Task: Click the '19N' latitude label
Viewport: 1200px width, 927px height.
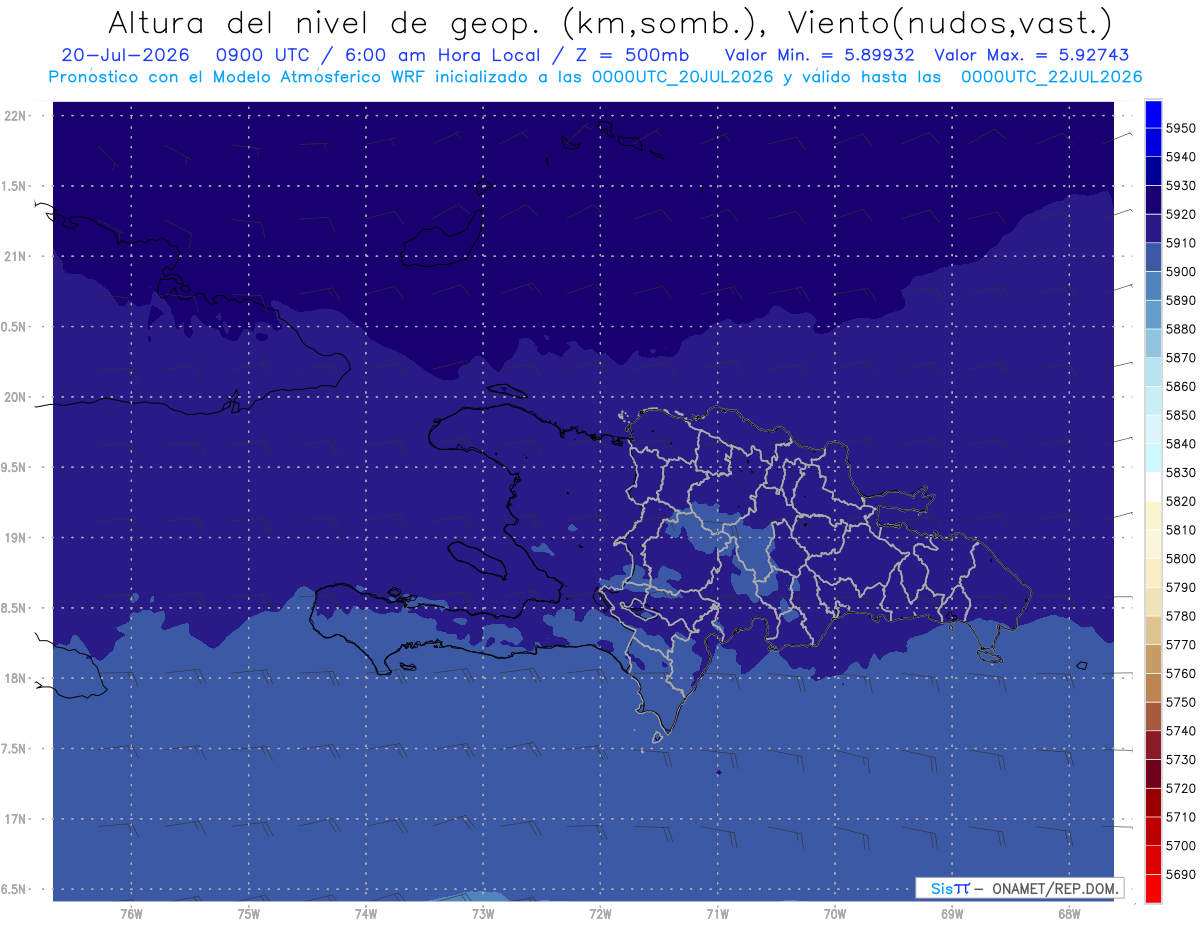Action: click(15, 538)
